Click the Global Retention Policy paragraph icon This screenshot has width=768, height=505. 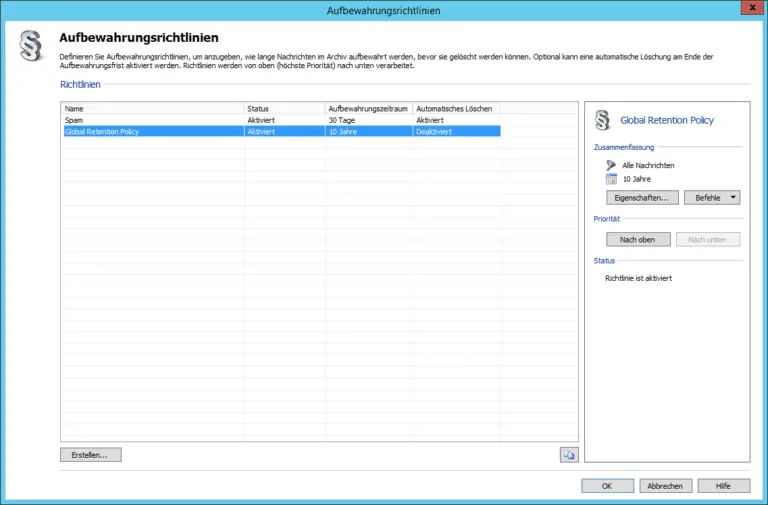(x=602, y=120)
